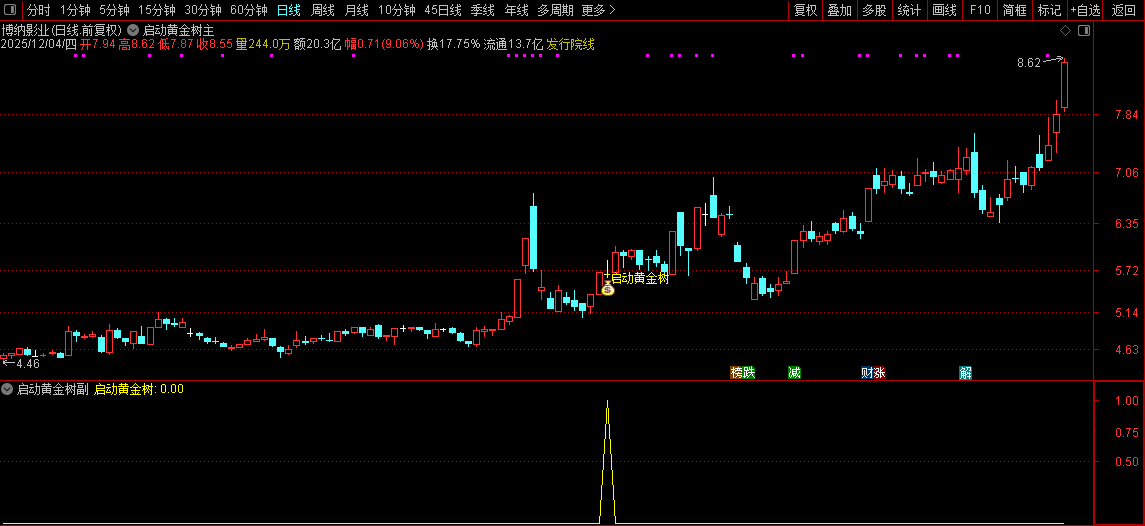Select the 季线 quarterly tab
The height and width of the screenshot is (526, 1145).
482,10
